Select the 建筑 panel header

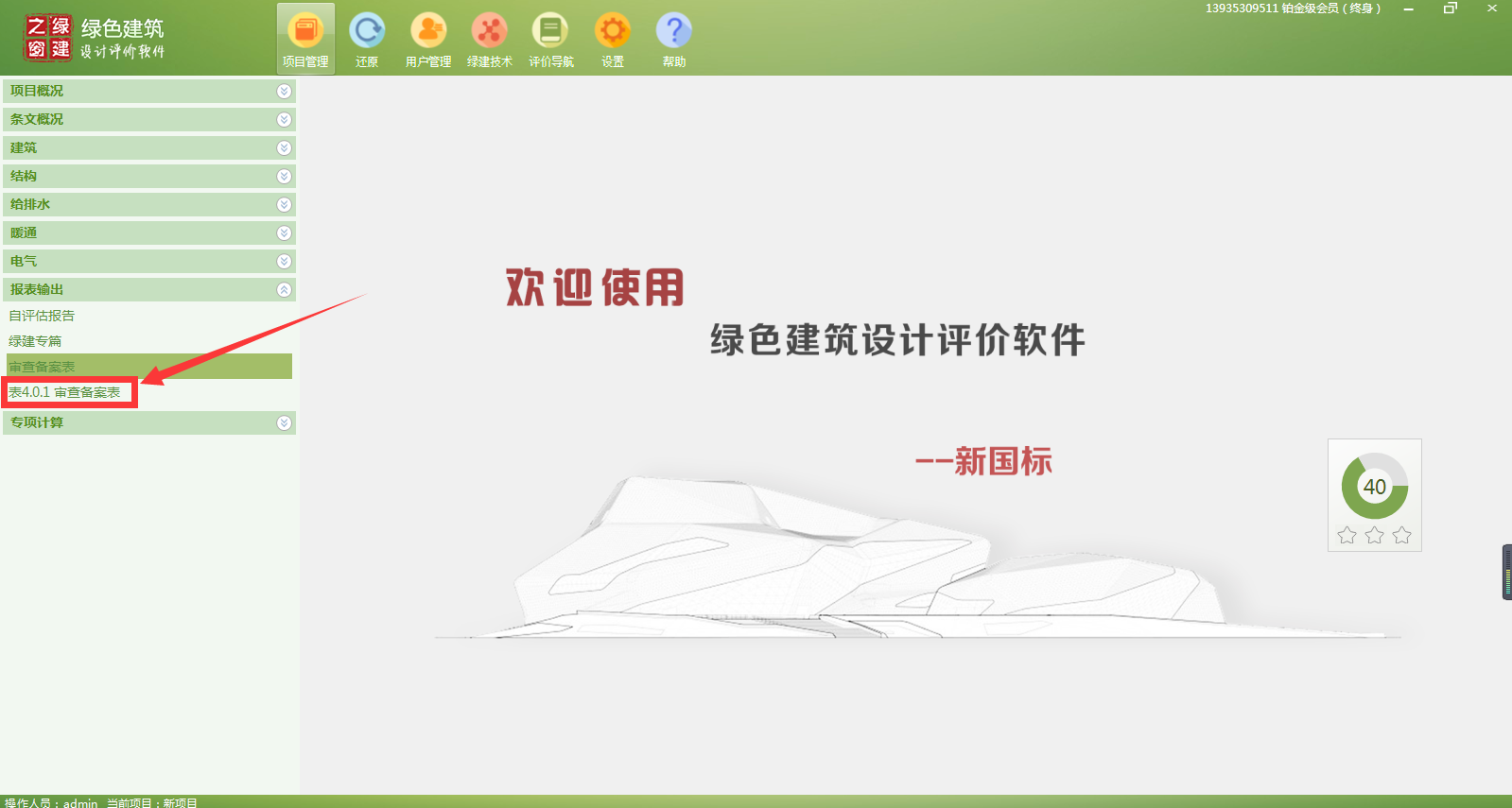(142, 147)
